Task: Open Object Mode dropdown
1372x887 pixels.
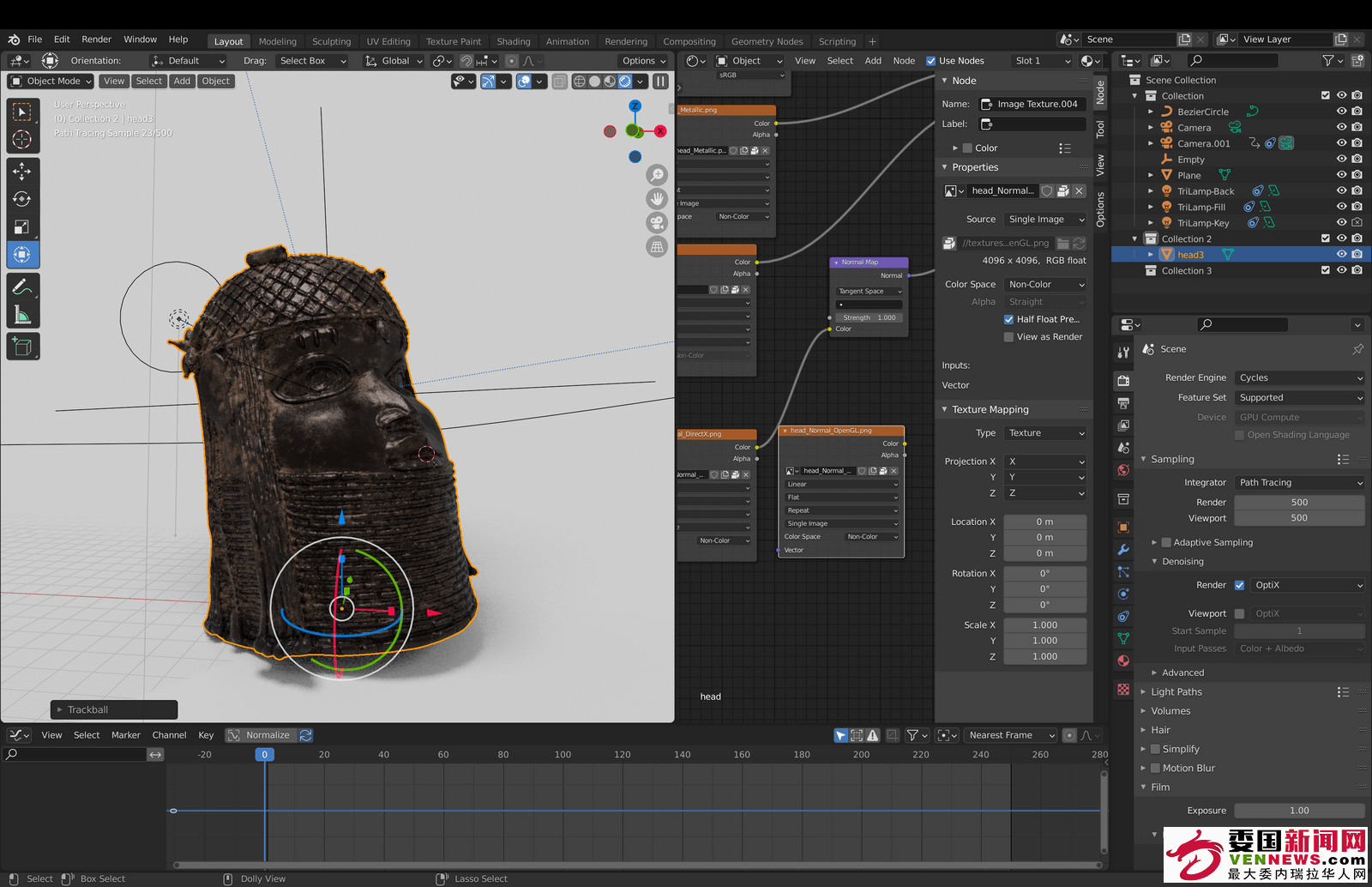Action: [x=51, y=81]
